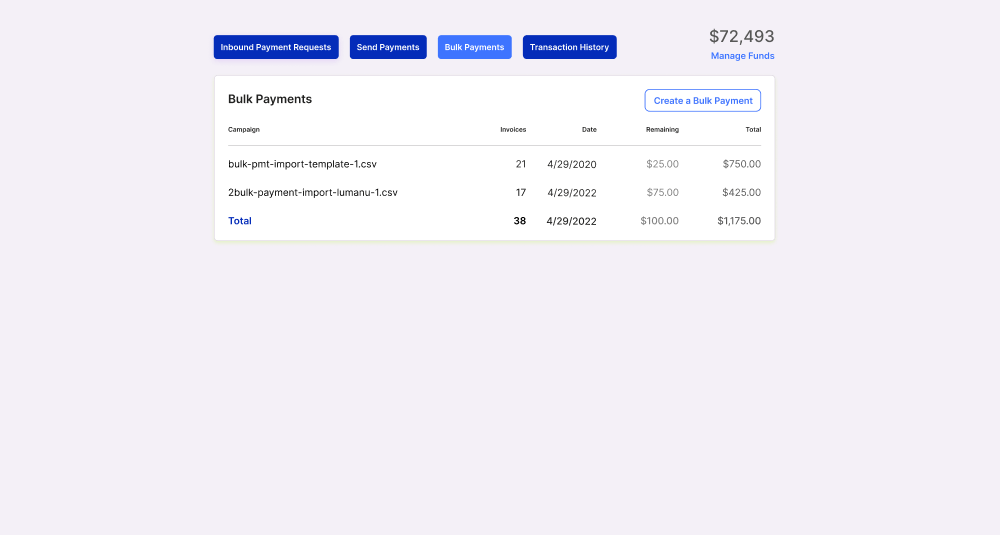Image resolution: width=1000 pixels, height=535 pixels.
Task: Select the invoice count 21
Action: click(x=521, y=164)
